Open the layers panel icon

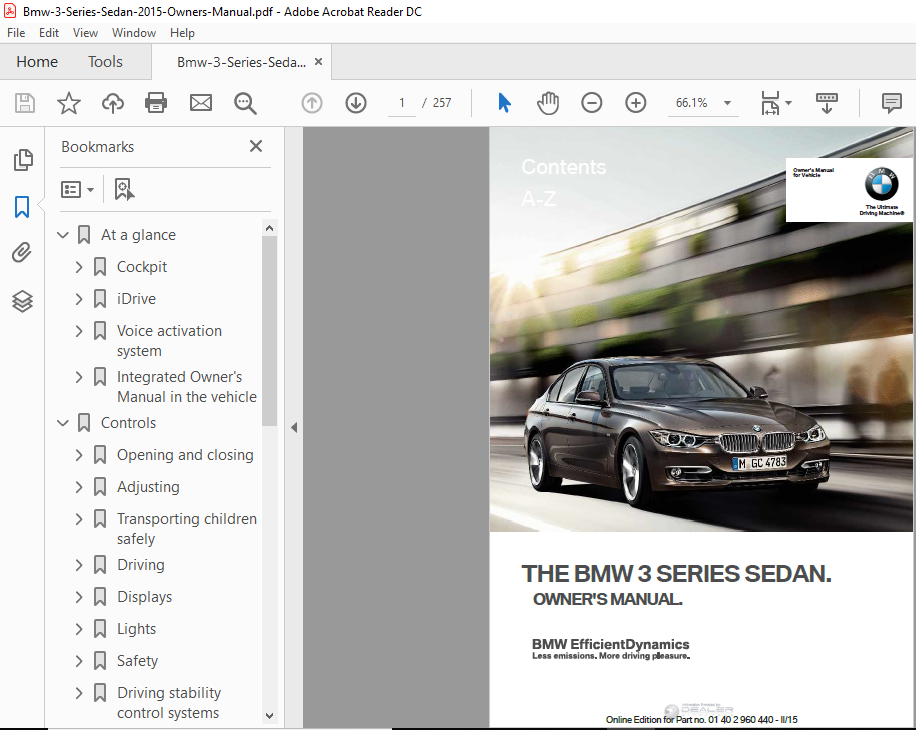[x=22, y=301]
